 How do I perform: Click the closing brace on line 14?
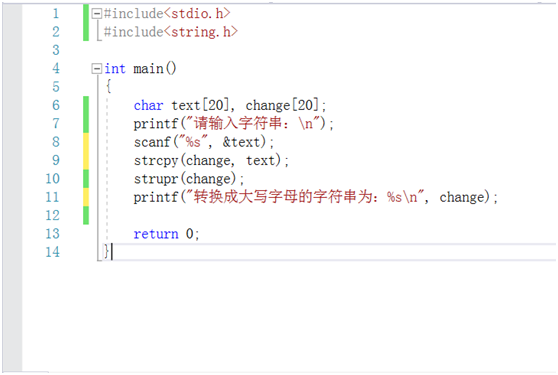106,252
